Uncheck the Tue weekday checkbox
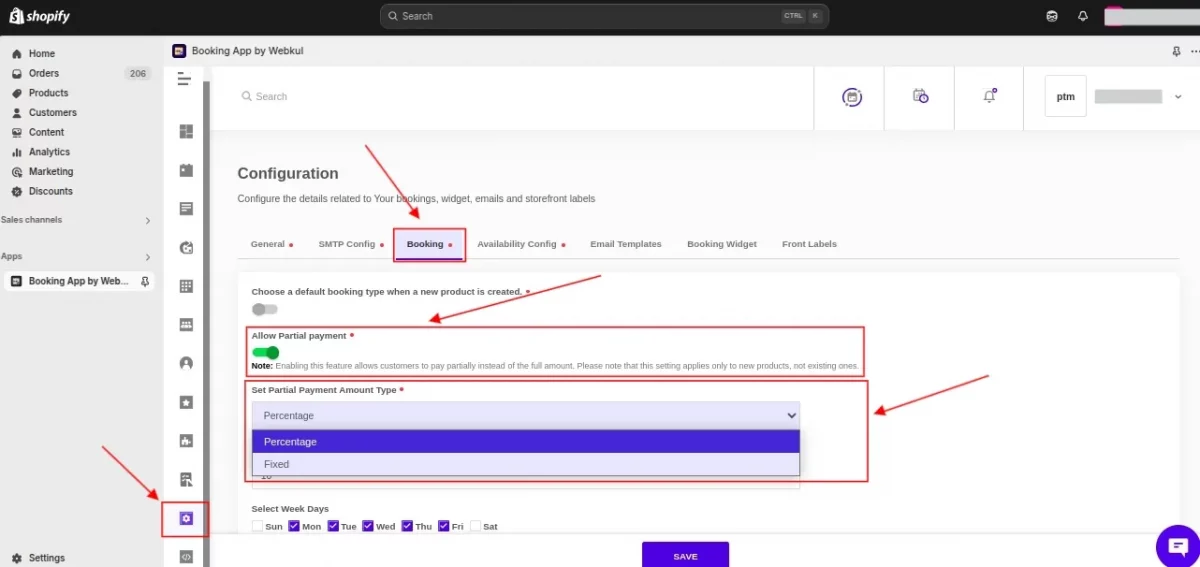This screenshot has height=567, width=1200. click(333, 526)
